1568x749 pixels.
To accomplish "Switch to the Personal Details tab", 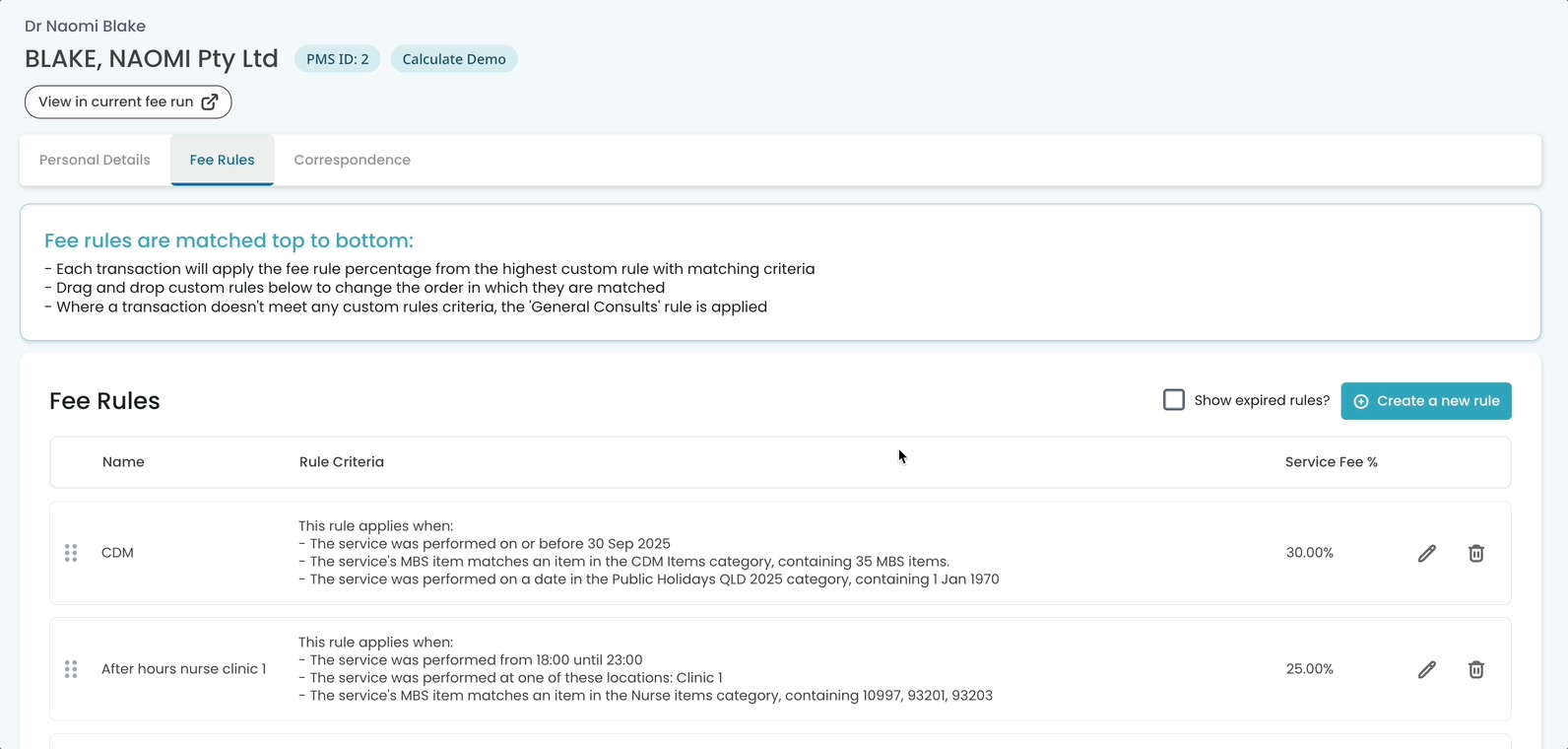I will point(95,160).
